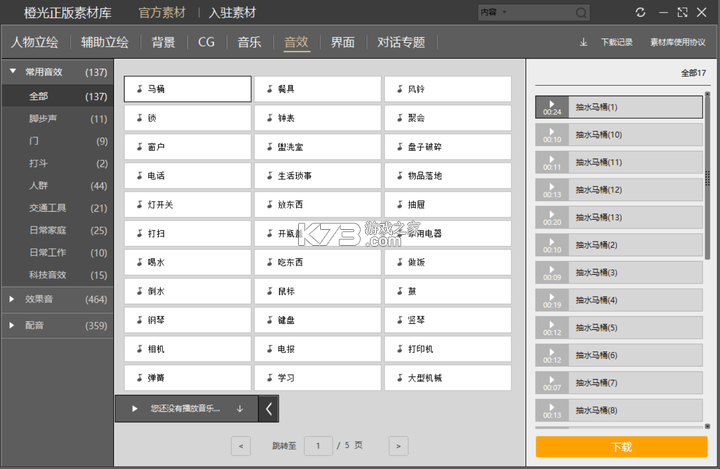The image size is (720, 469).
Task: Click the search magnifier icon
Action: (x=581, y=12)
